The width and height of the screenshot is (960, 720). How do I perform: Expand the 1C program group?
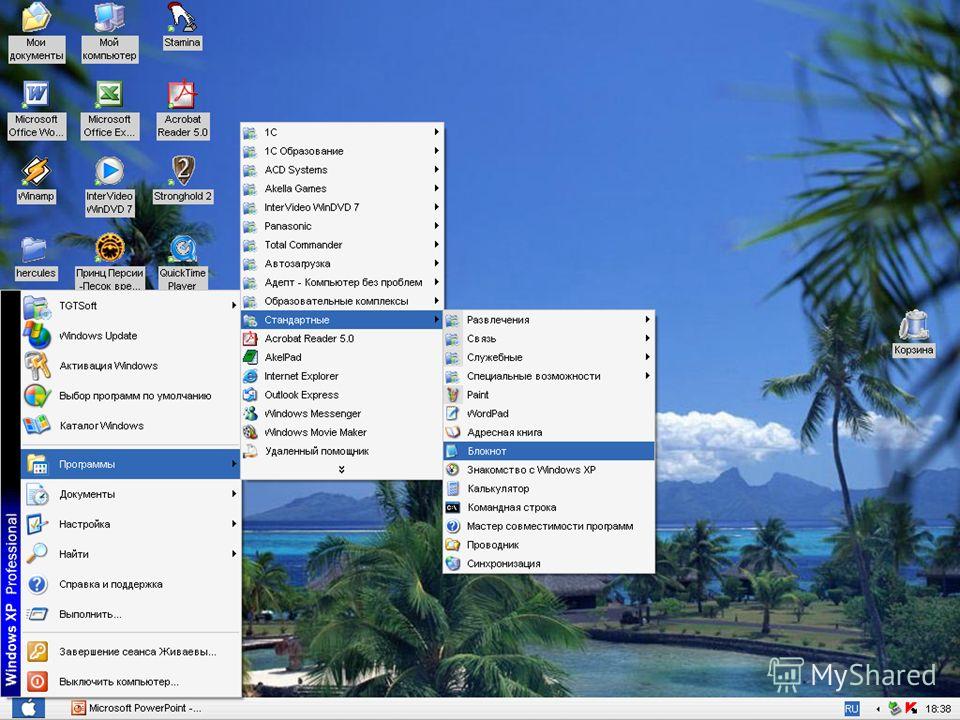(x=342, y=132)
